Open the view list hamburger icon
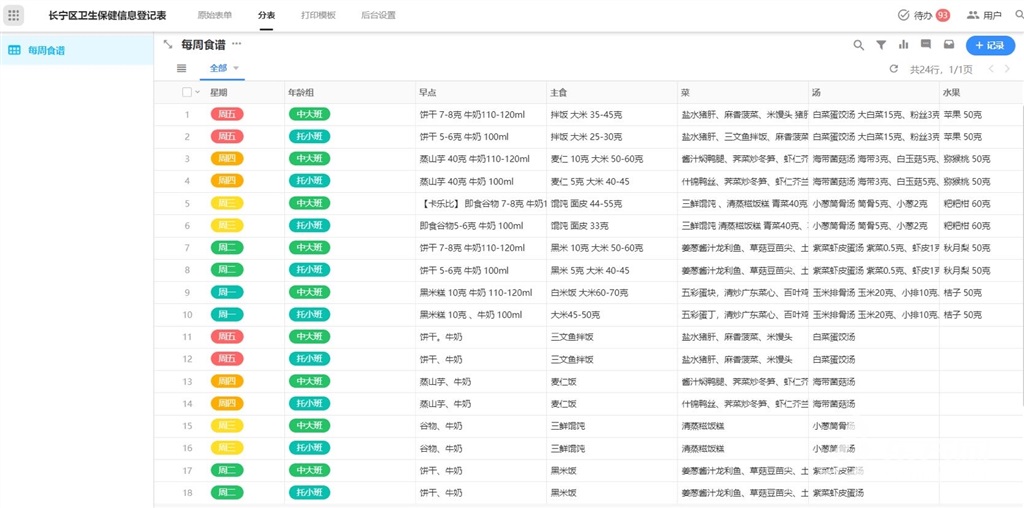This screenshot has height=508, width=1024. 181,69
